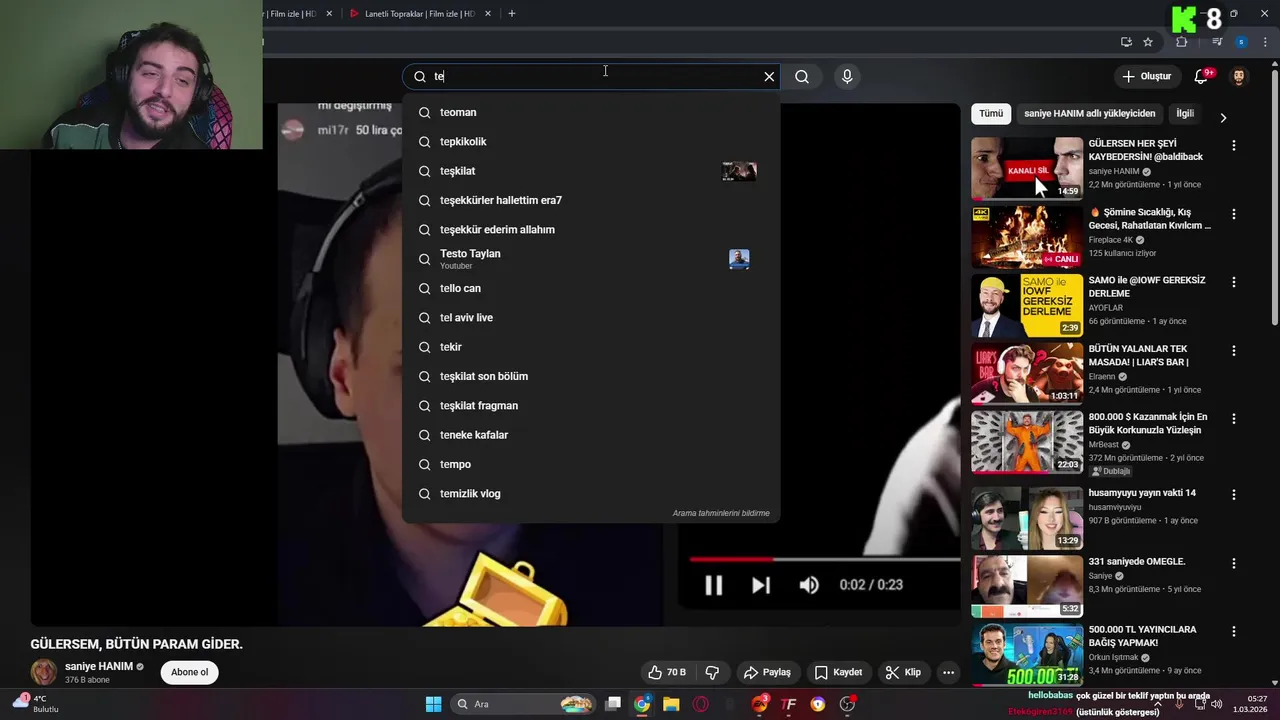Pick the 'tello can' suggestion
The image size is (1280, 720).
pos(590,288)
